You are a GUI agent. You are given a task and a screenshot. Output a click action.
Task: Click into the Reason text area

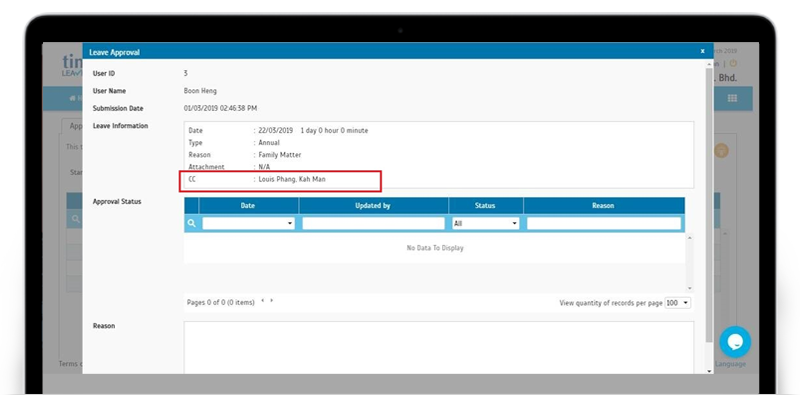[439, 347]
